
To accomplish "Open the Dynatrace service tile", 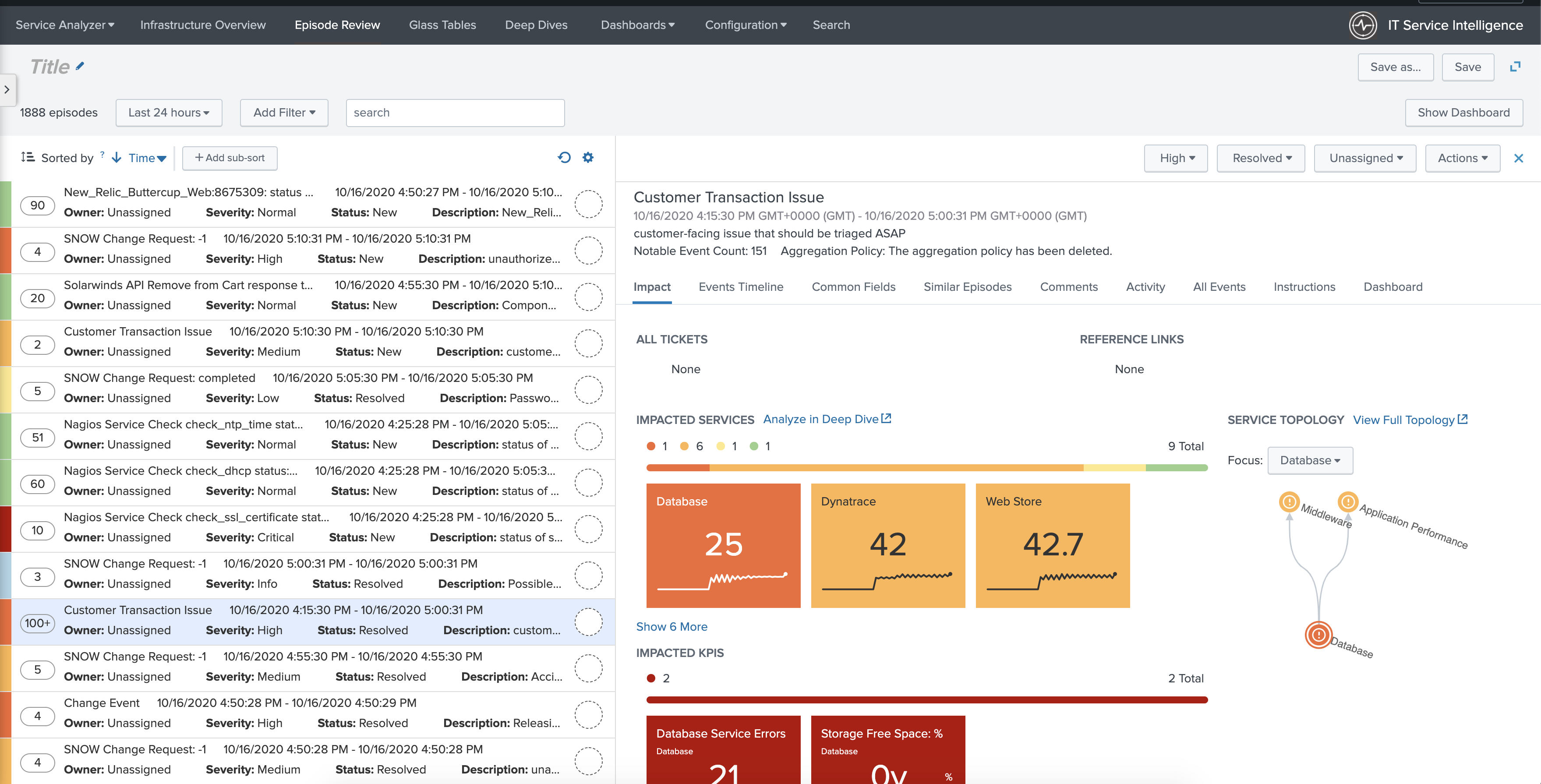I will 888,545.
